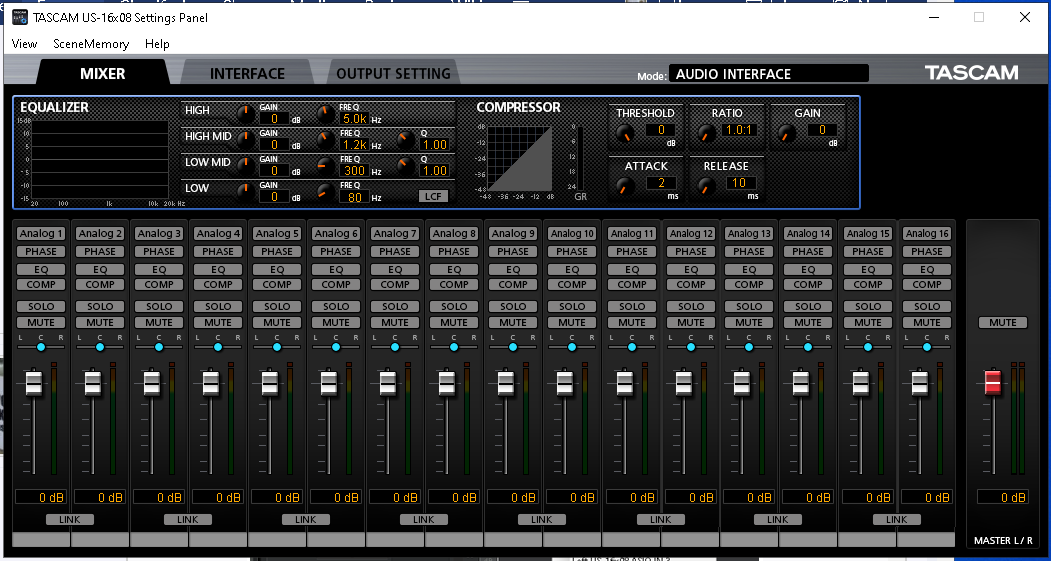Click the compressor ATTACK knob
1051x561 pixels.
coord(625,186)
